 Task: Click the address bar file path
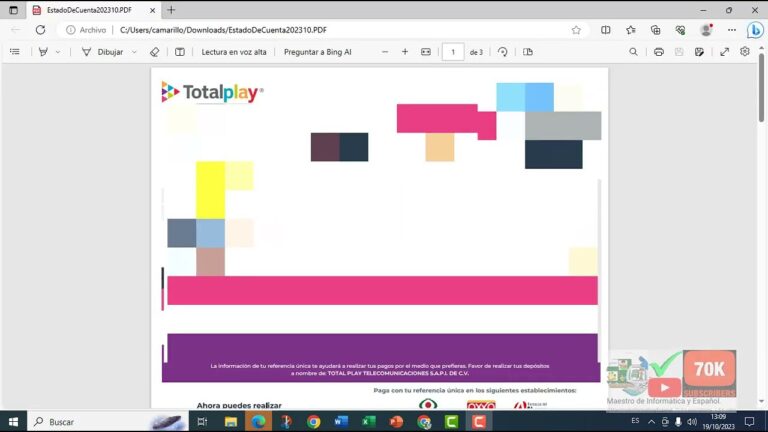(x=223, y=30)
